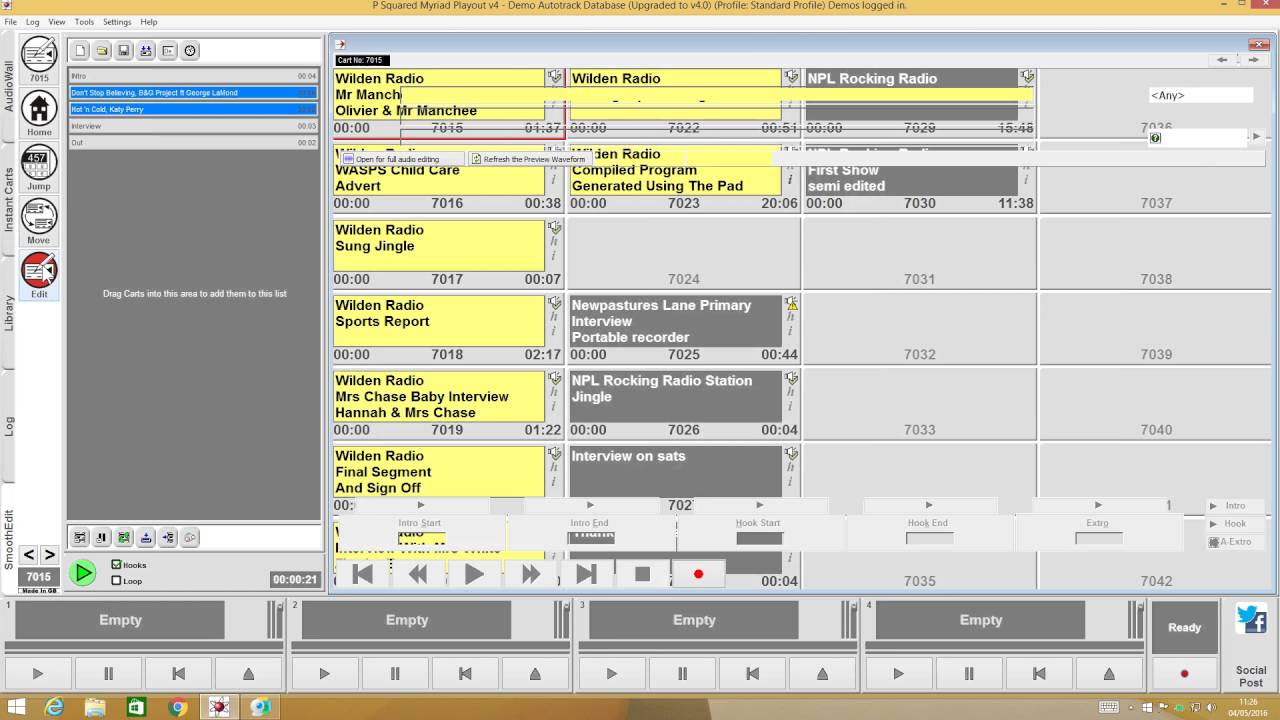Viewport: 1280px width, 720px height.
Task: Switch to the SmoothEdit side tab
Action: pos(9,540)
